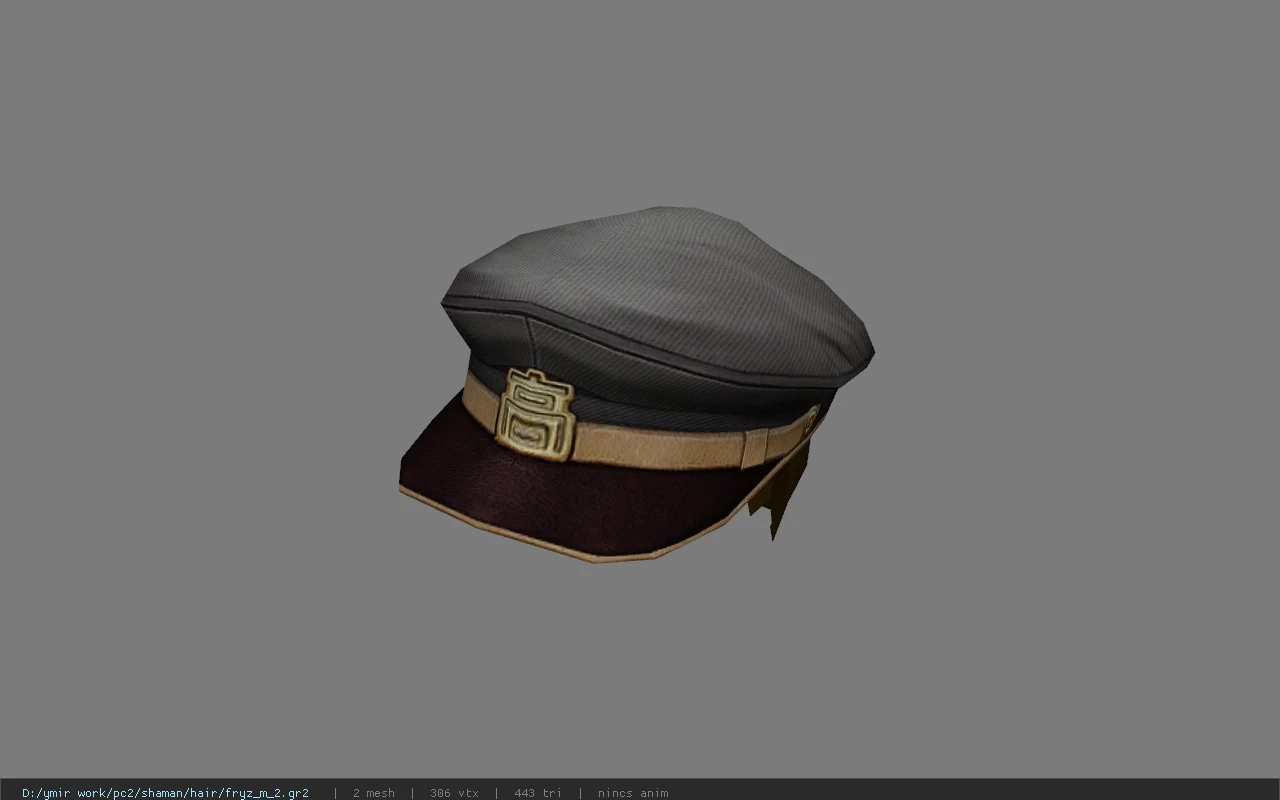The image size is (1280, 800).
Task: Click the hat model in the viewport
Action: click(637, 384)
